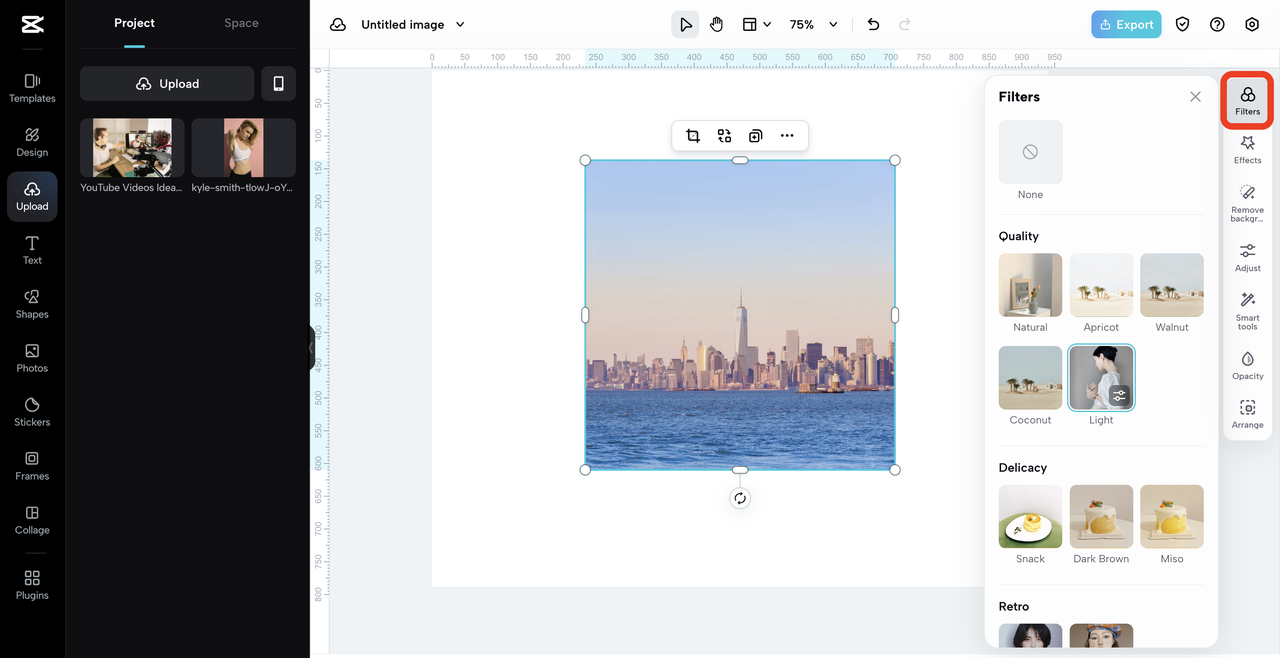Open the Effects panel

[x=1247, y=149]
